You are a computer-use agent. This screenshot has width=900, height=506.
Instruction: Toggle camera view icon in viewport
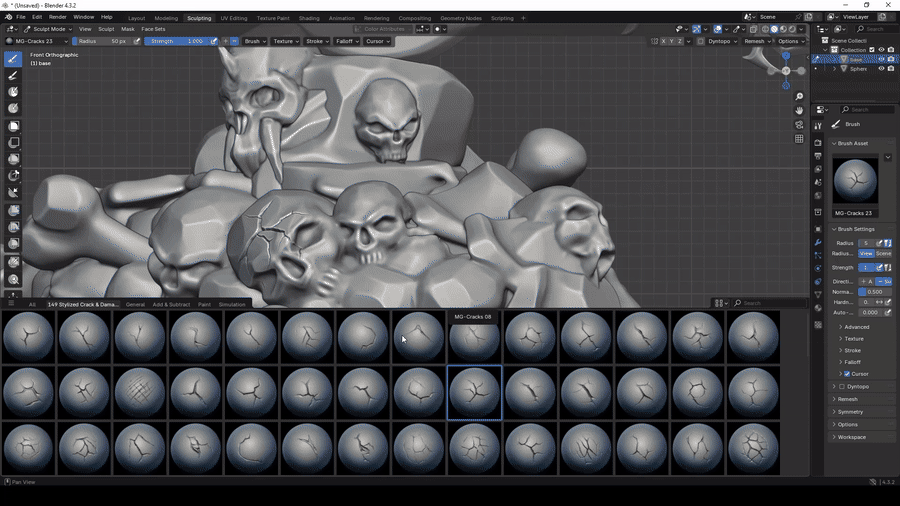coord(799,124)
